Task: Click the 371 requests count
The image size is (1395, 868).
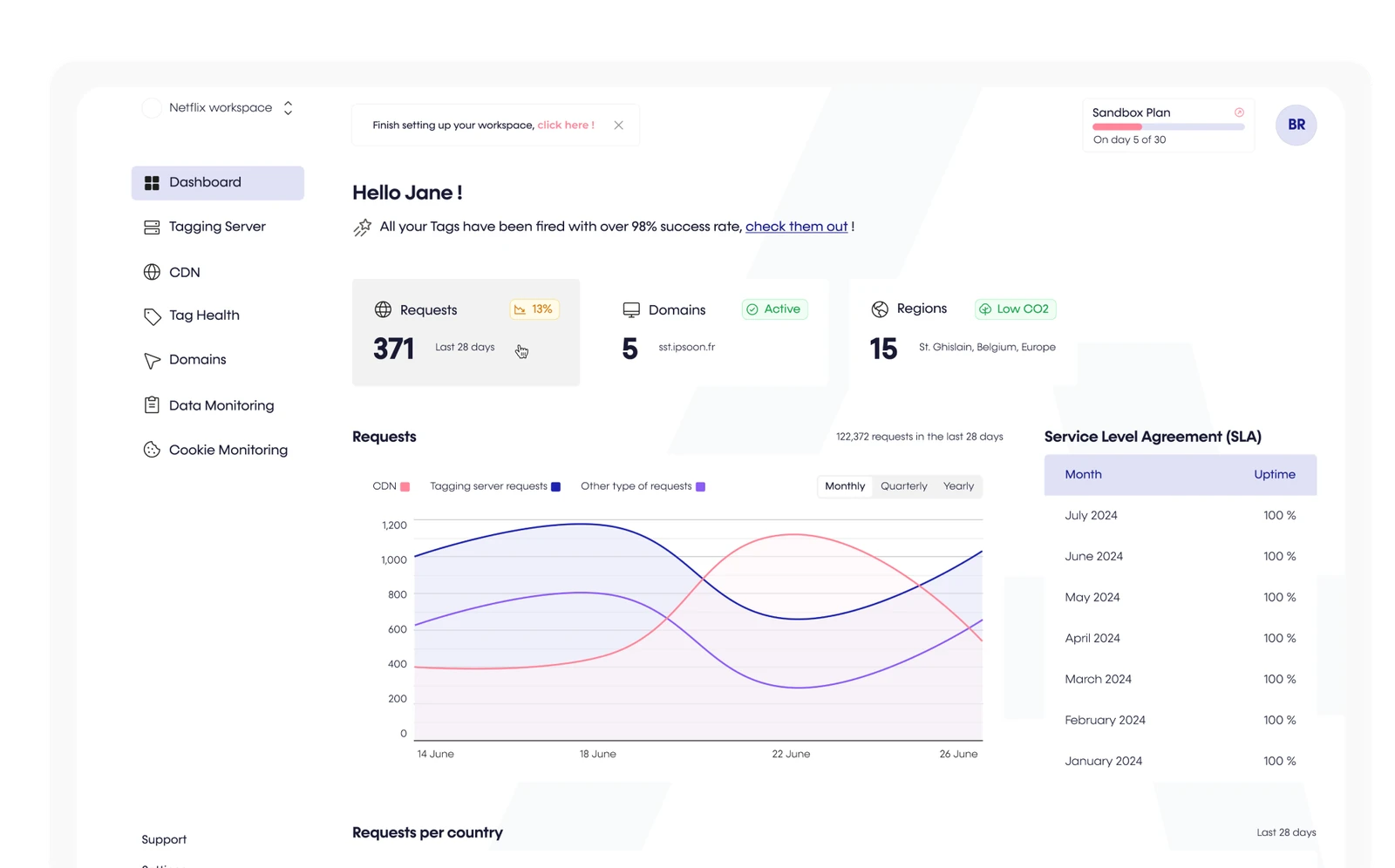Action: (x=393, y=349)
